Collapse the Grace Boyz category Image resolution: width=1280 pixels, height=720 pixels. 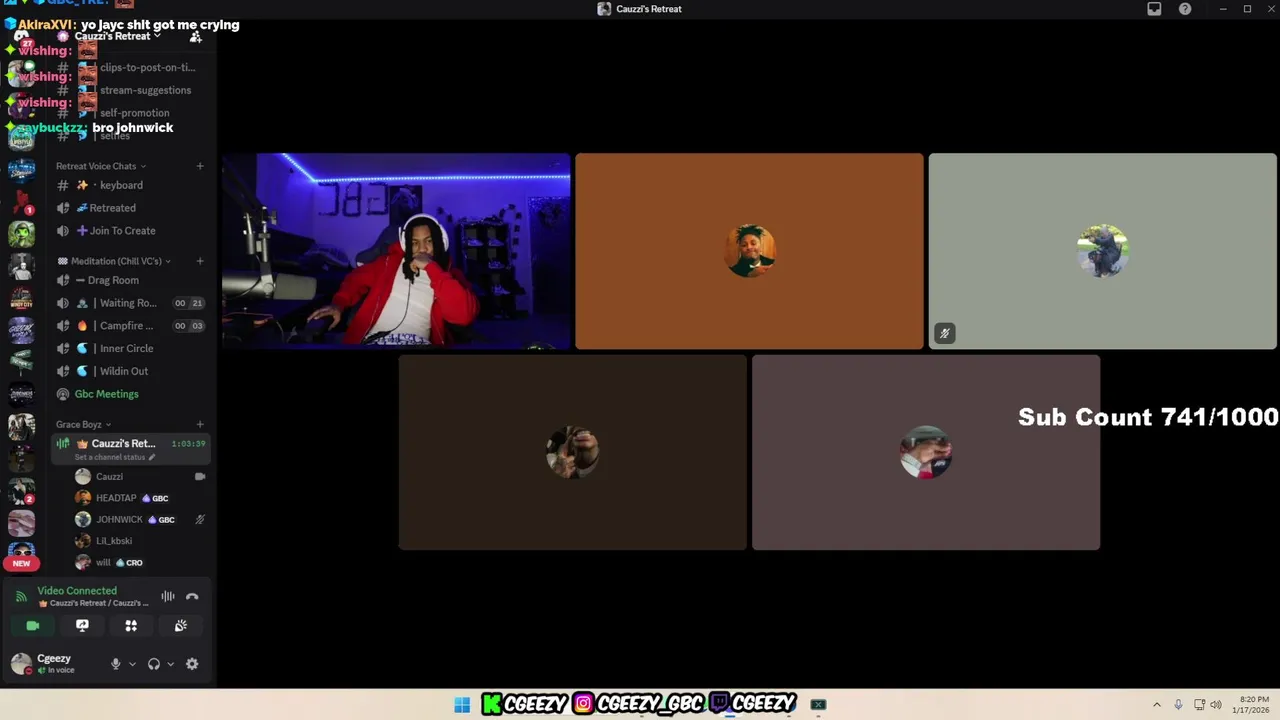click(83, 424)
